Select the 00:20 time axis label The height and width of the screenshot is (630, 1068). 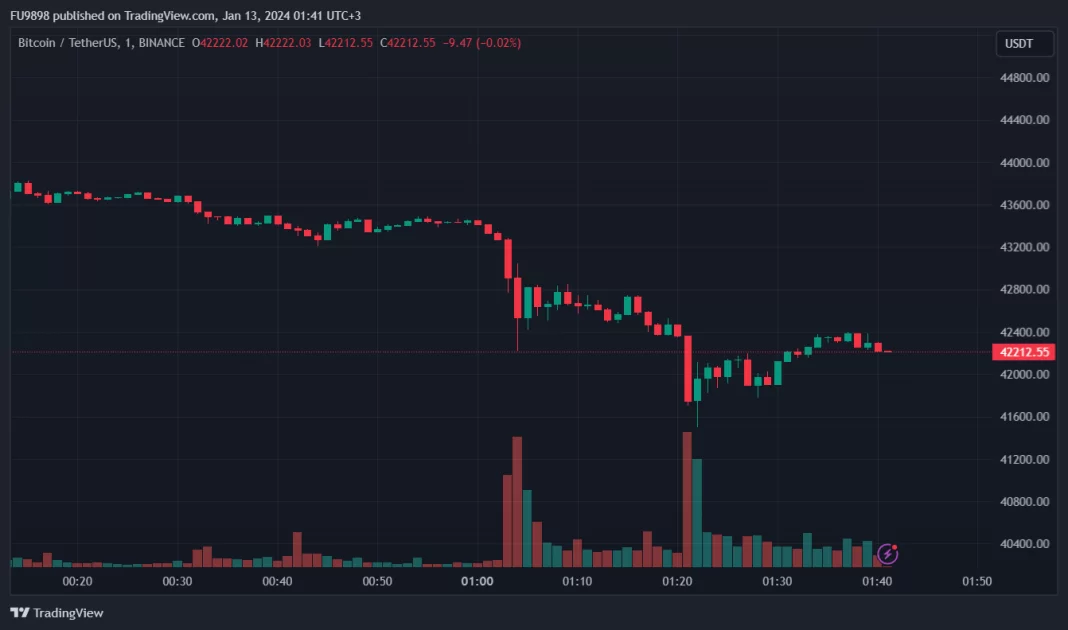tap(77, 581)
